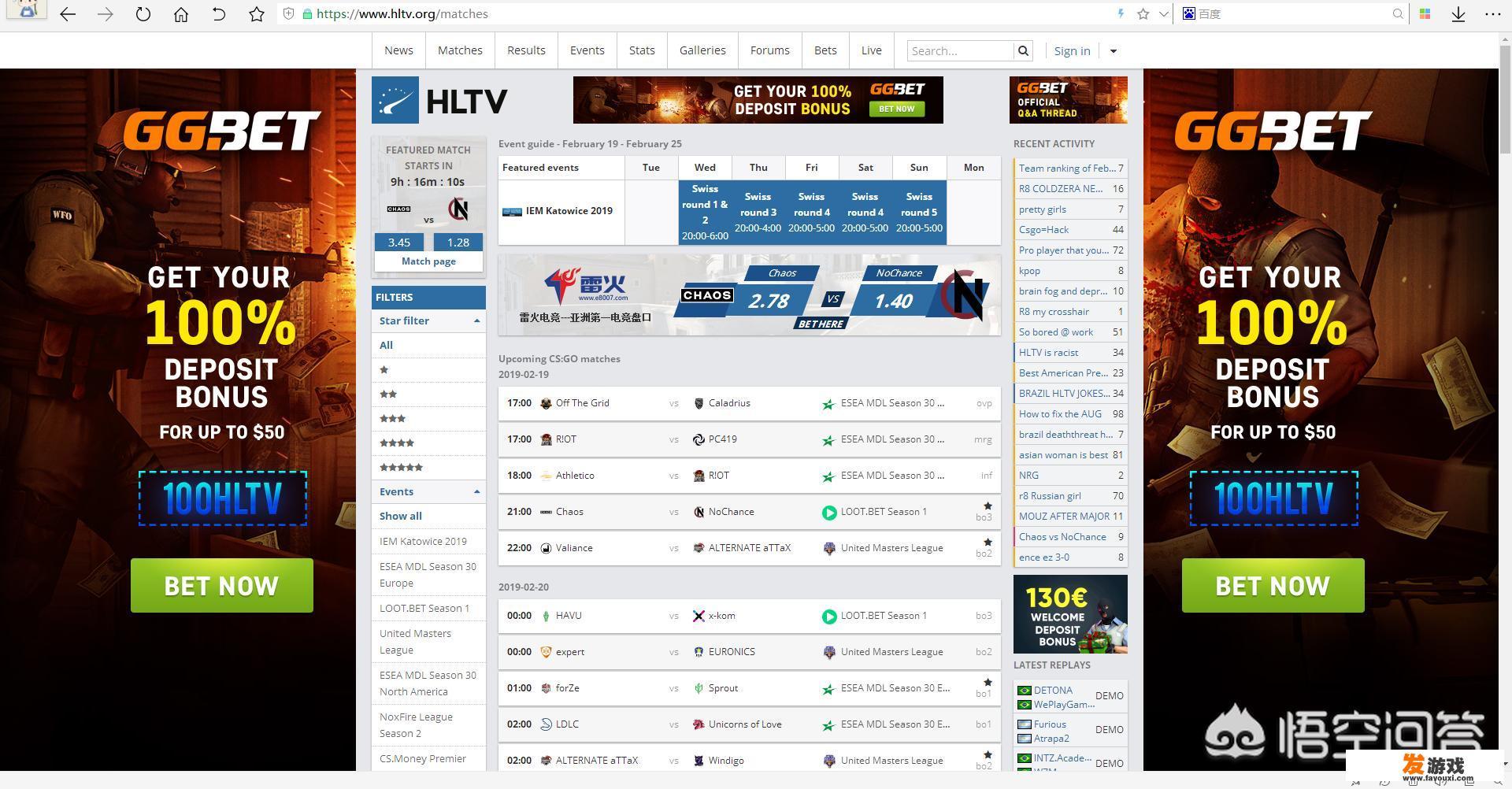Click the Brazil flag next to DETONA
1512x789 pixels.
click(x=1025, y=691)
